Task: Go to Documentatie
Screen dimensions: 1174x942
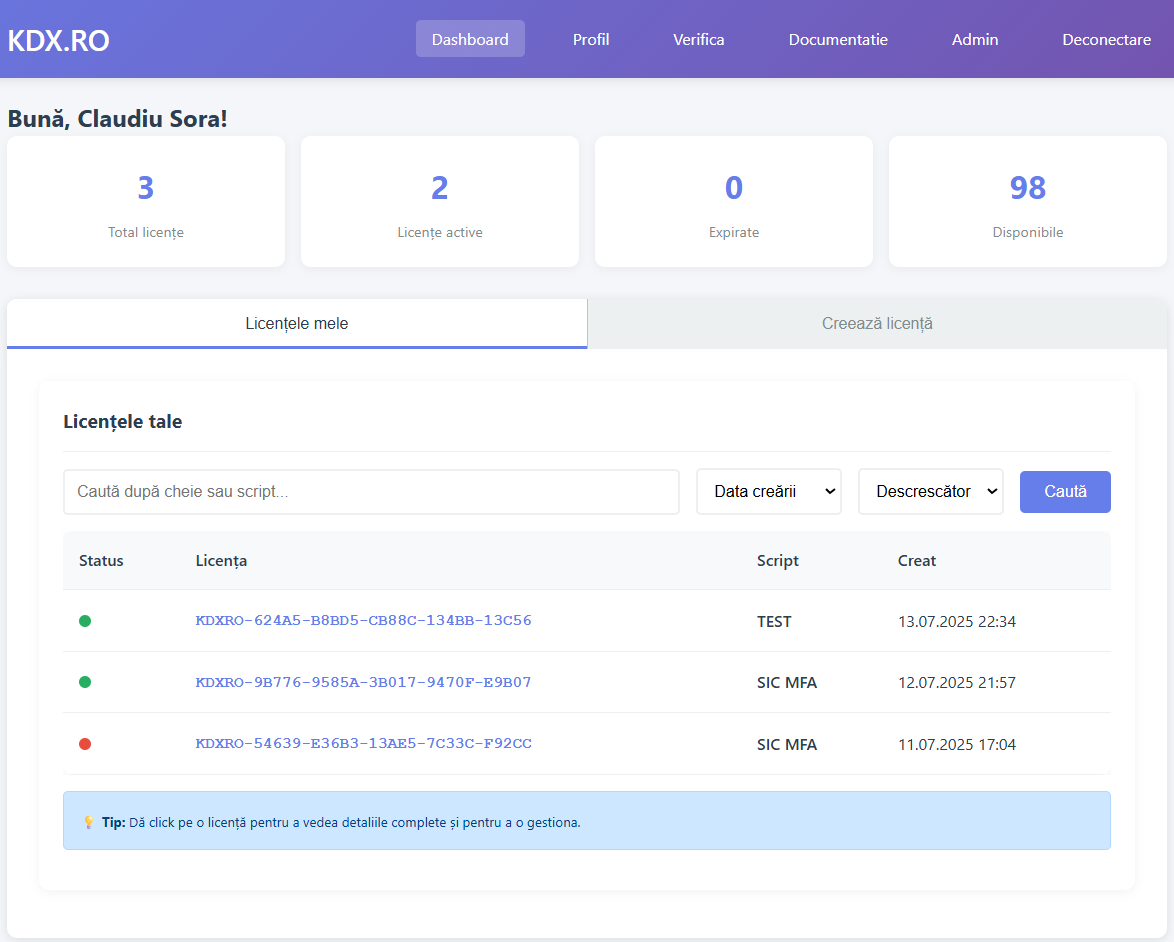Action: pyautogui.click(x=838, y=39)
